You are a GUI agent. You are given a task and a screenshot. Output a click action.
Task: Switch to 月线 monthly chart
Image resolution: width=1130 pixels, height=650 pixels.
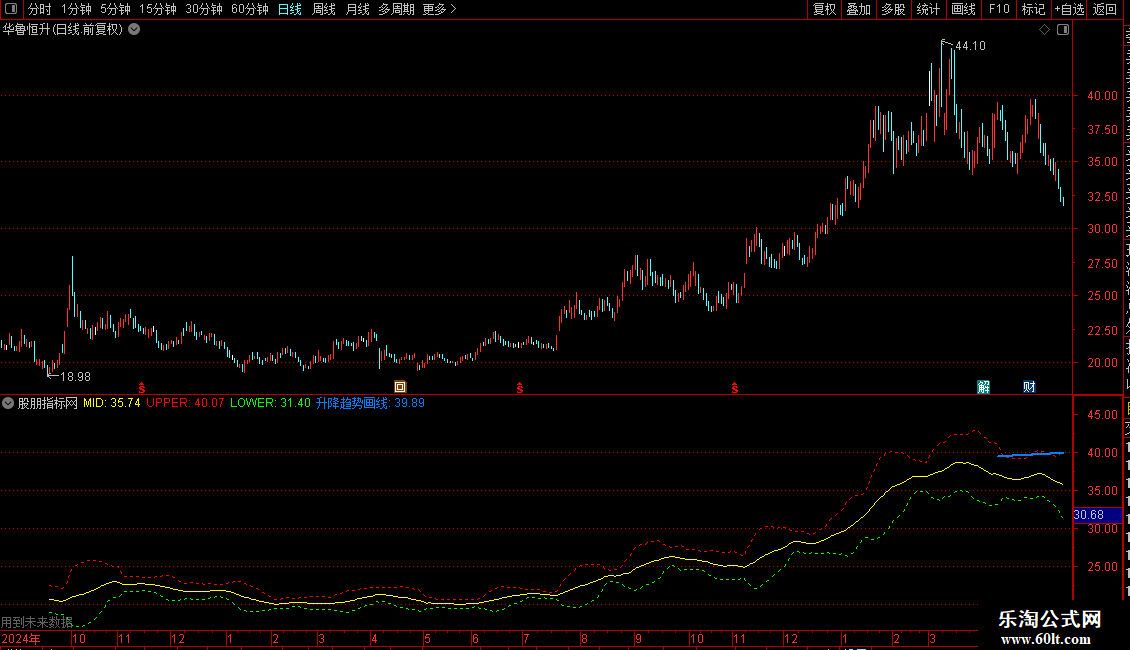pyautogui.click(x=357, y=9)
